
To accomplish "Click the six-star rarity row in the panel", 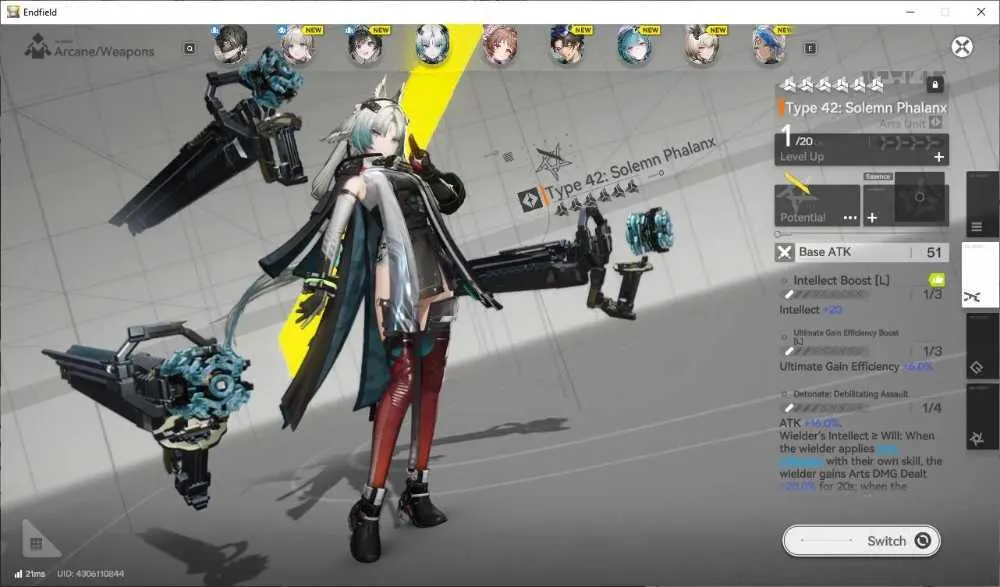I will pyautogui.click(x=832, y=84).
